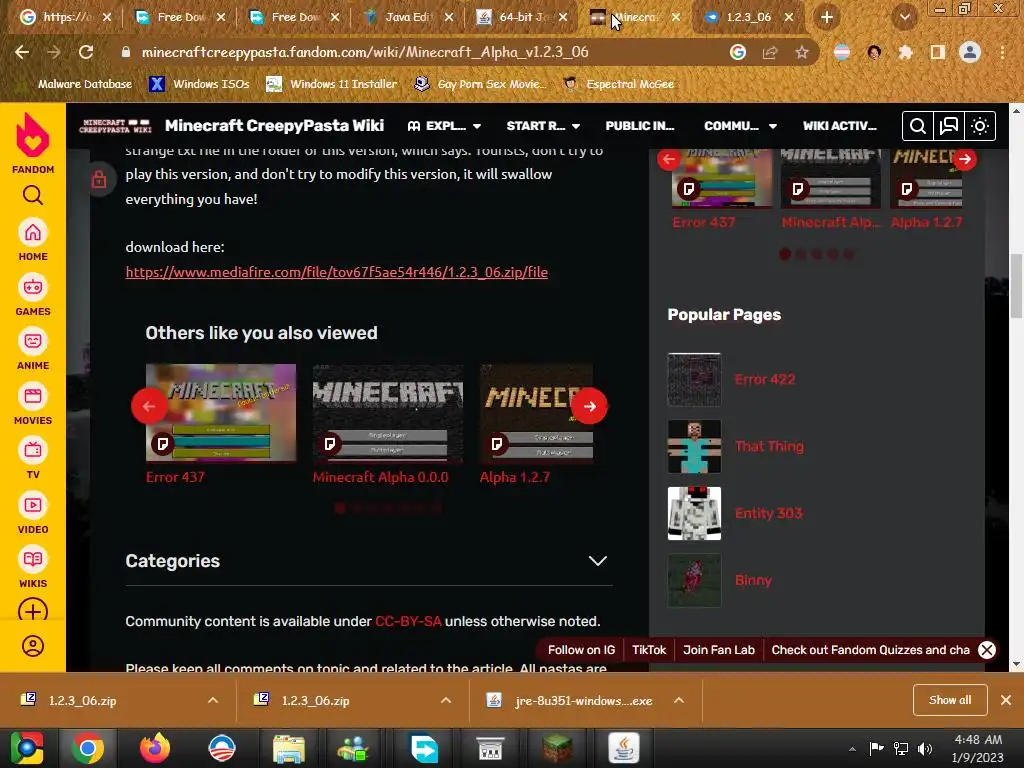Open the Error 422 popular page link
The image size is (1024, 768).
[x=765, y=379]
